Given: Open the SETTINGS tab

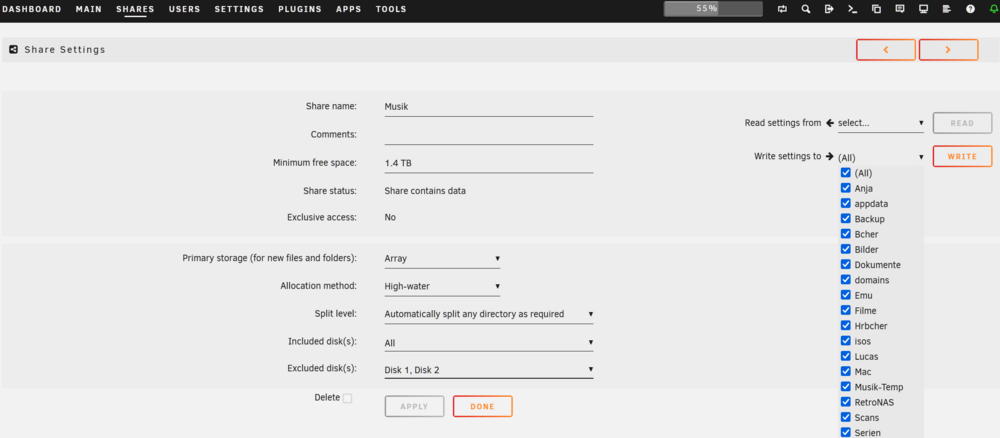Looking at the screenshot, I should 239,9.
